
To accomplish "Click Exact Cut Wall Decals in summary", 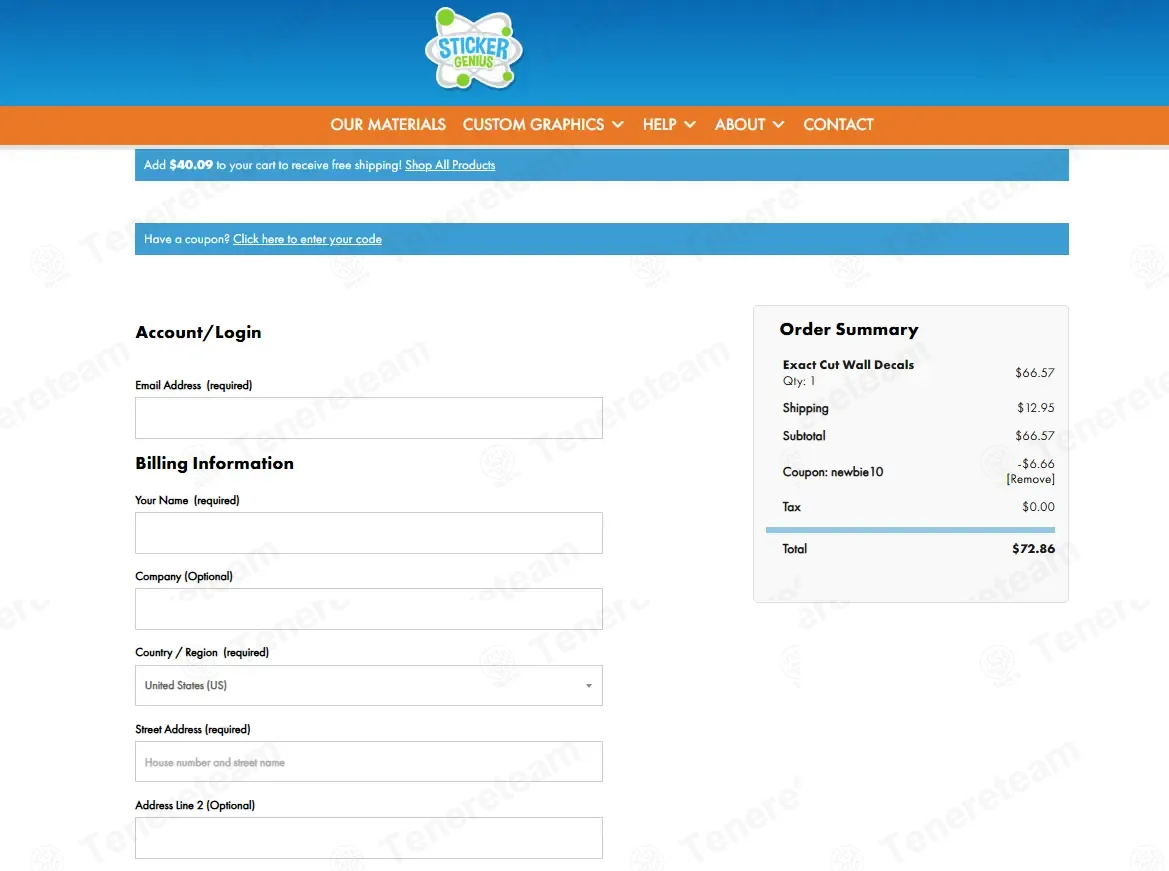I will pyautogui.click(x=848, y=365).
